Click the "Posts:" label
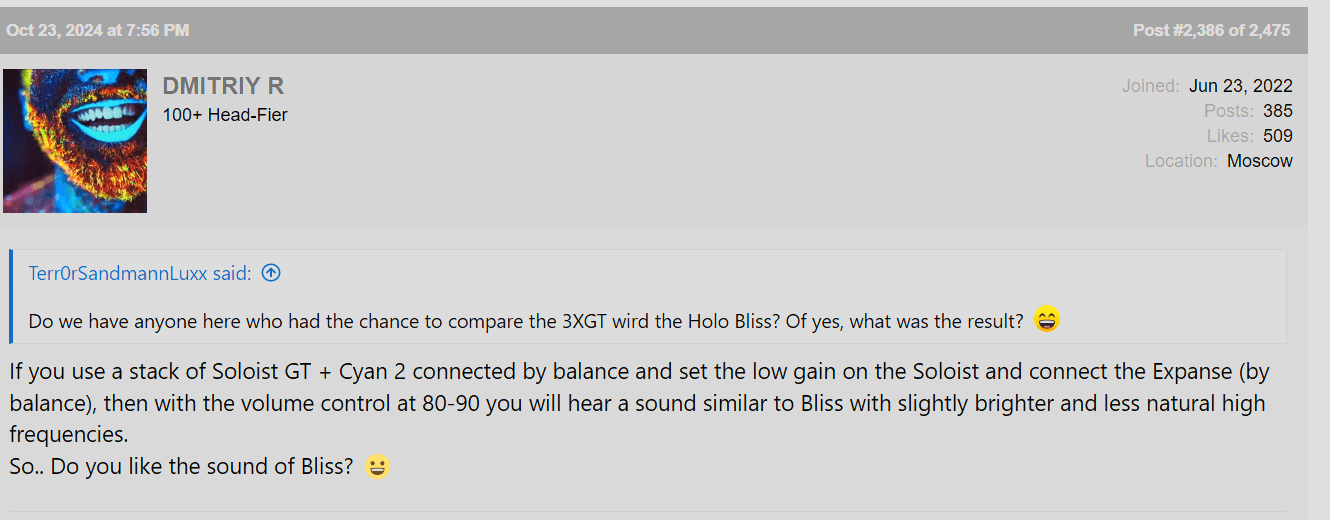This screenshot has height=520, width=1330. [1228, 111]
